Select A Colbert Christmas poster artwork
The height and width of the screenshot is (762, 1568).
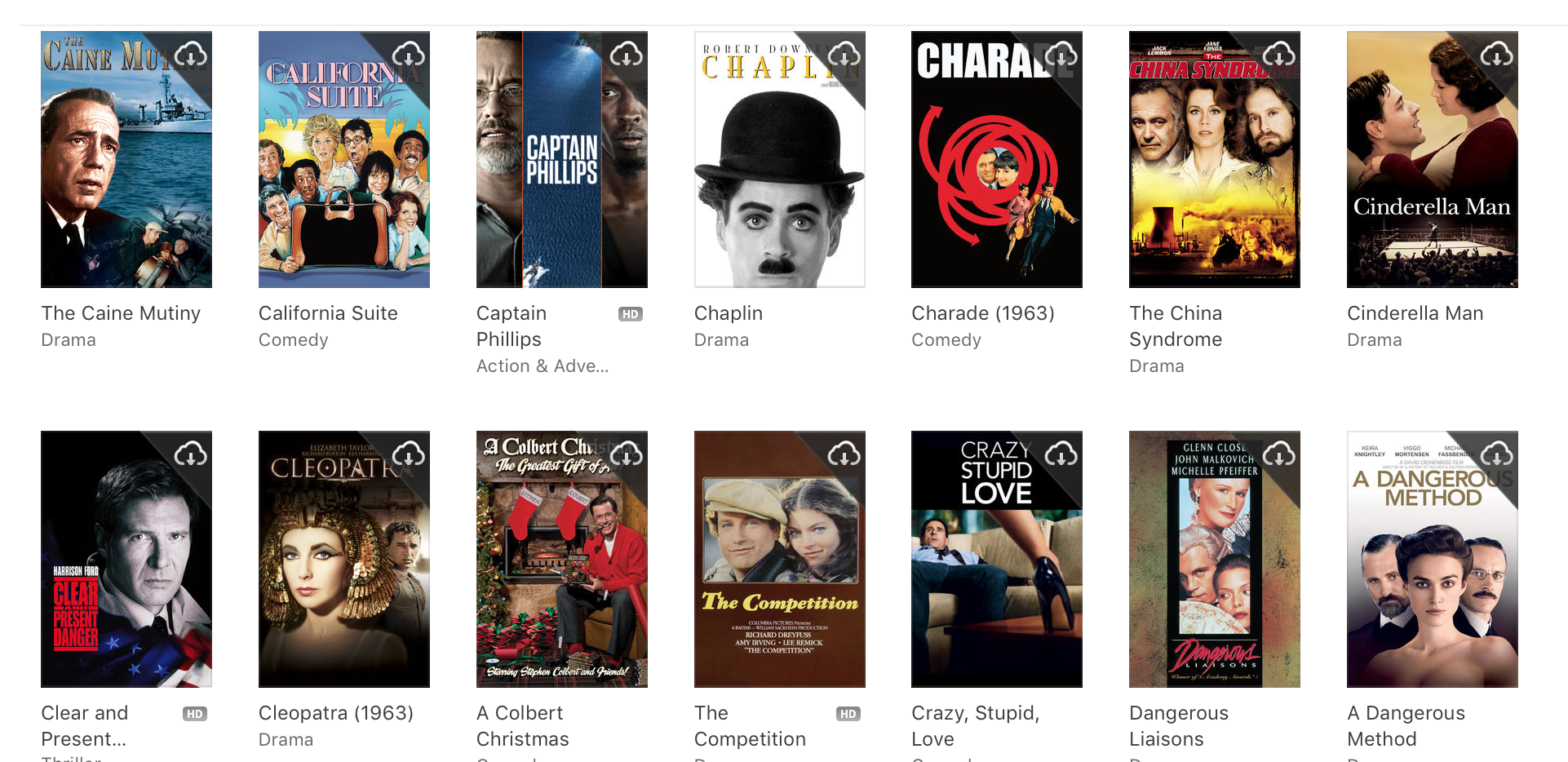tap(562, 560)
